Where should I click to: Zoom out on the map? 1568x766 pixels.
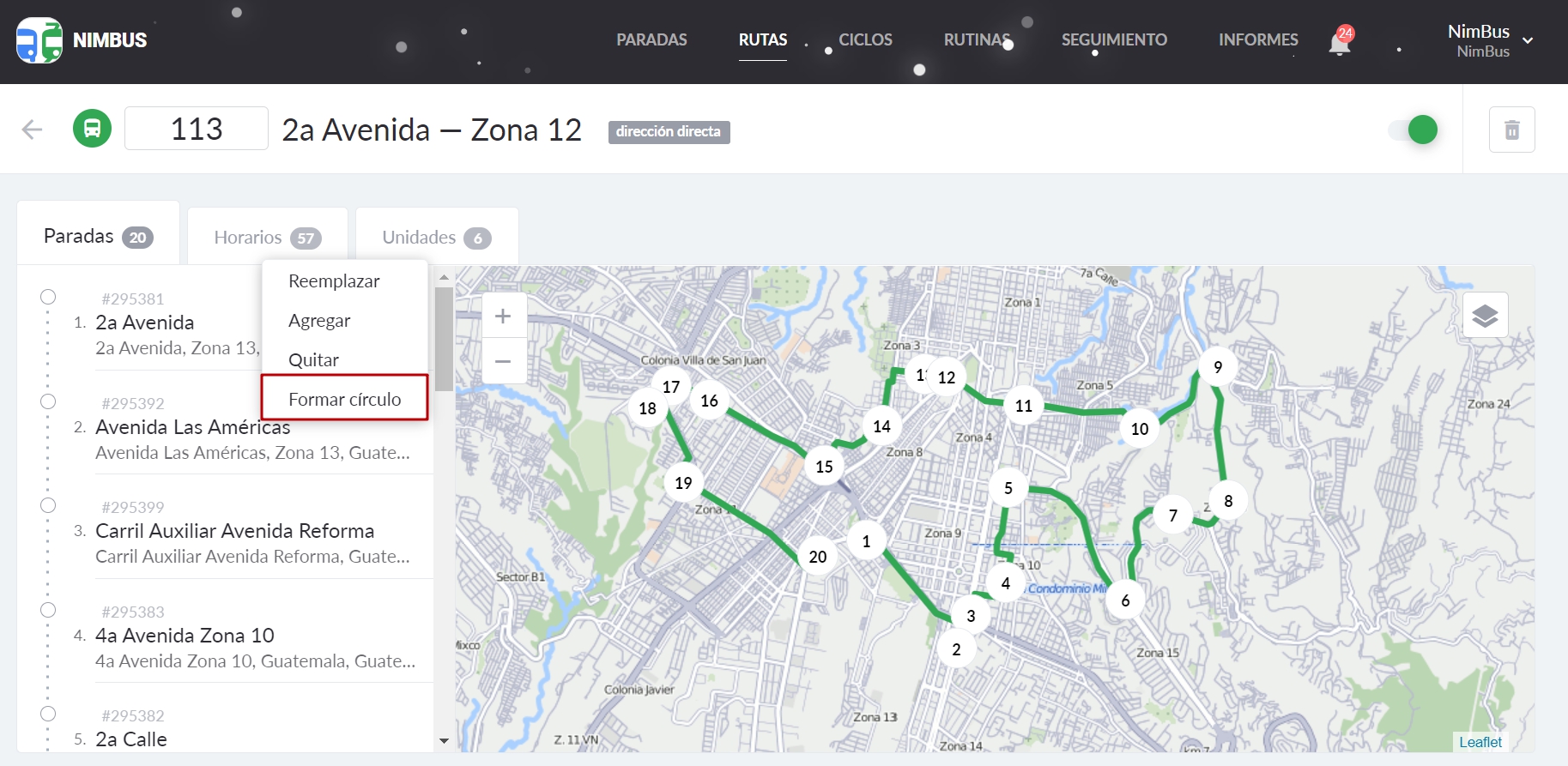coord(504,361)
